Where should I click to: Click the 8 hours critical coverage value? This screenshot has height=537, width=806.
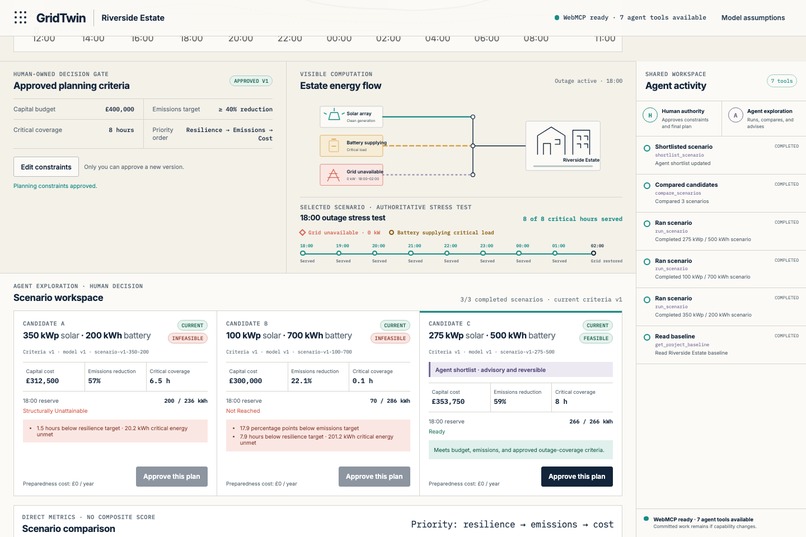tap(121, 130)
